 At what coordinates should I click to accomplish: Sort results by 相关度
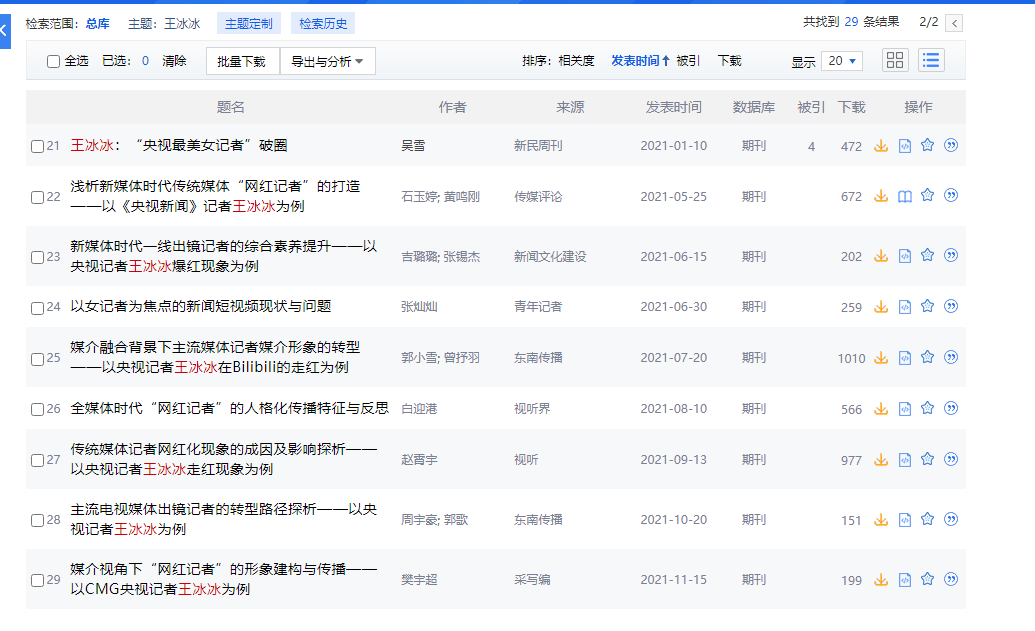(x=576, y=61)
